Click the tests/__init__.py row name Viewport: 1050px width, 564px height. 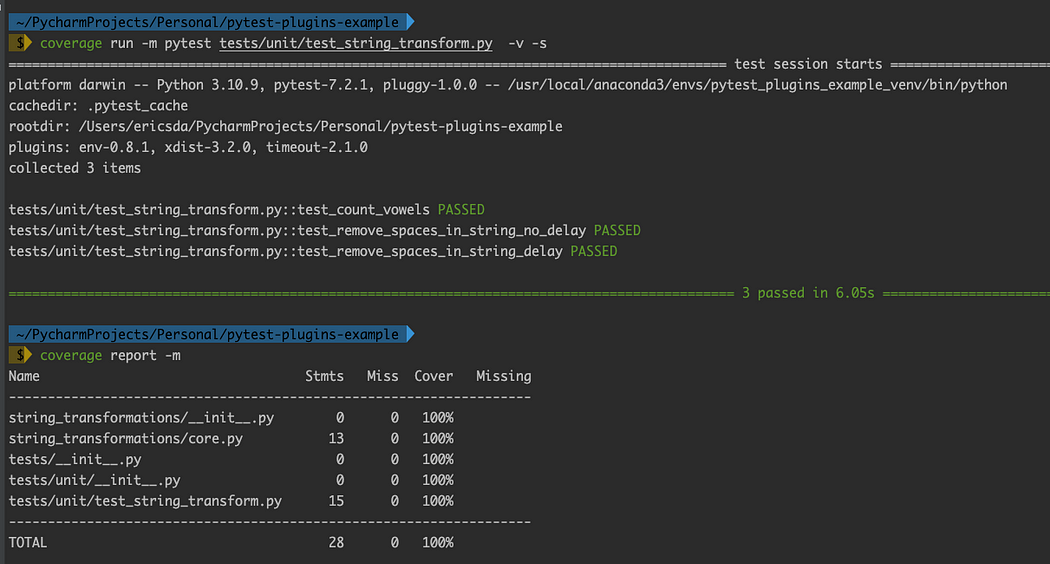pos(75,460)
